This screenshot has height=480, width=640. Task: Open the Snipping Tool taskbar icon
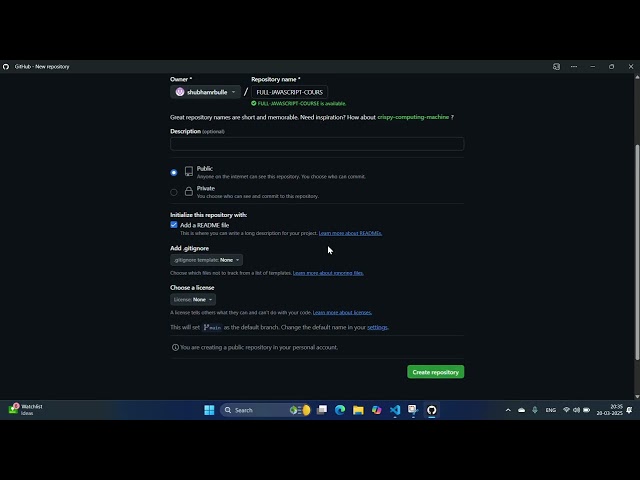click(x=413, y=410)
